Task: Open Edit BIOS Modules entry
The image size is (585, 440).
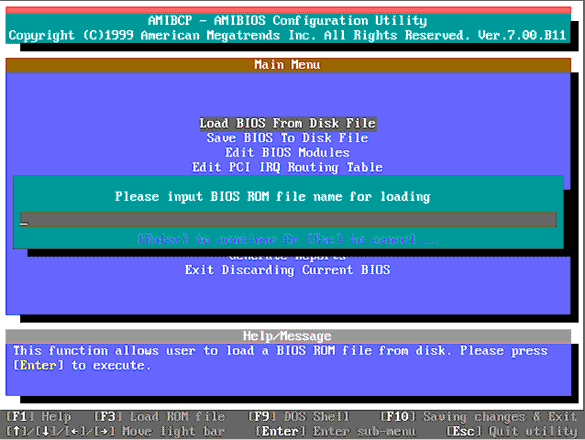Action: (x=288, y=153)
